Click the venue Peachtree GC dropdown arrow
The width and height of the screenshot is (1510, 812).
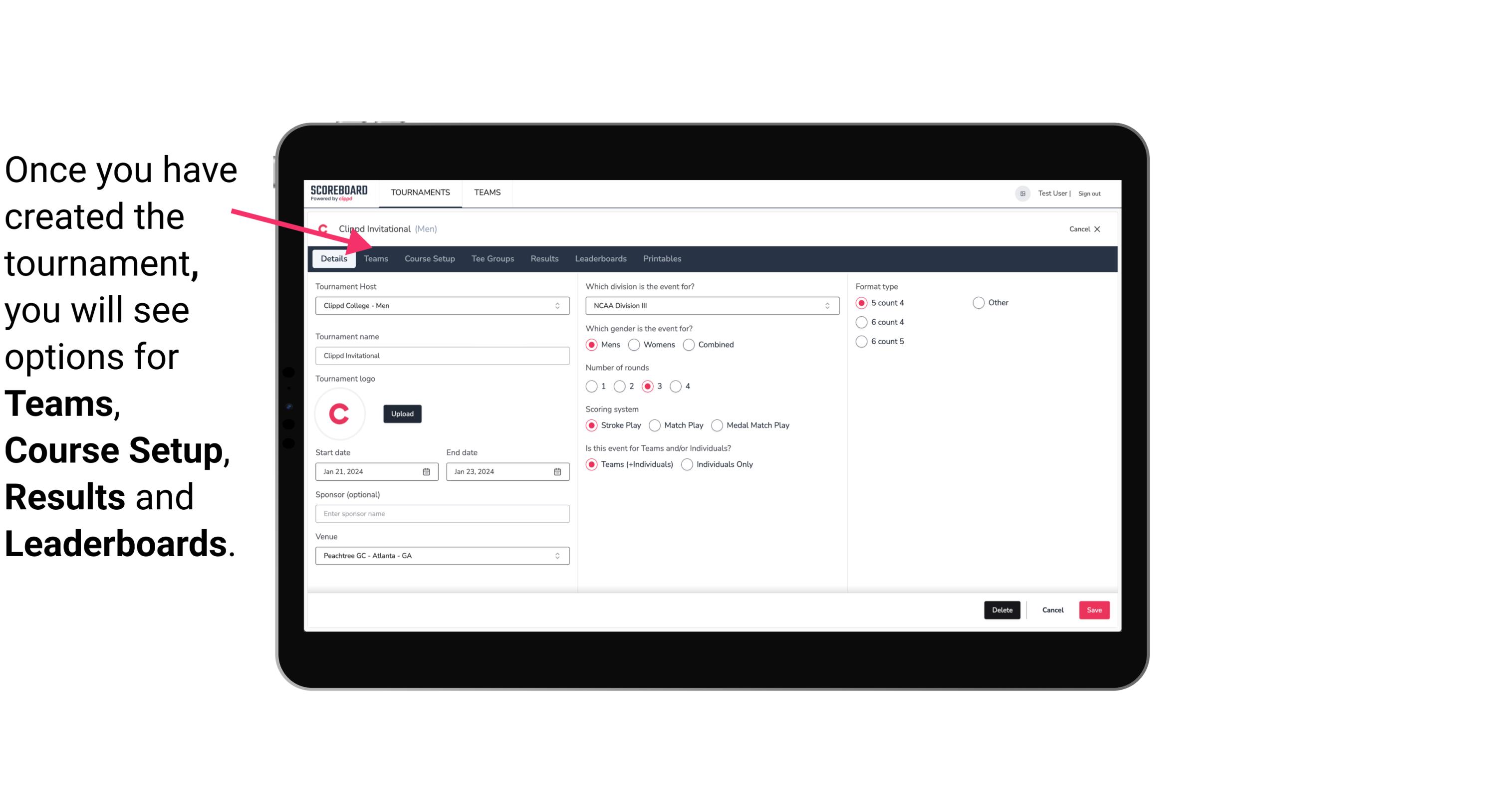coord(558,555)
